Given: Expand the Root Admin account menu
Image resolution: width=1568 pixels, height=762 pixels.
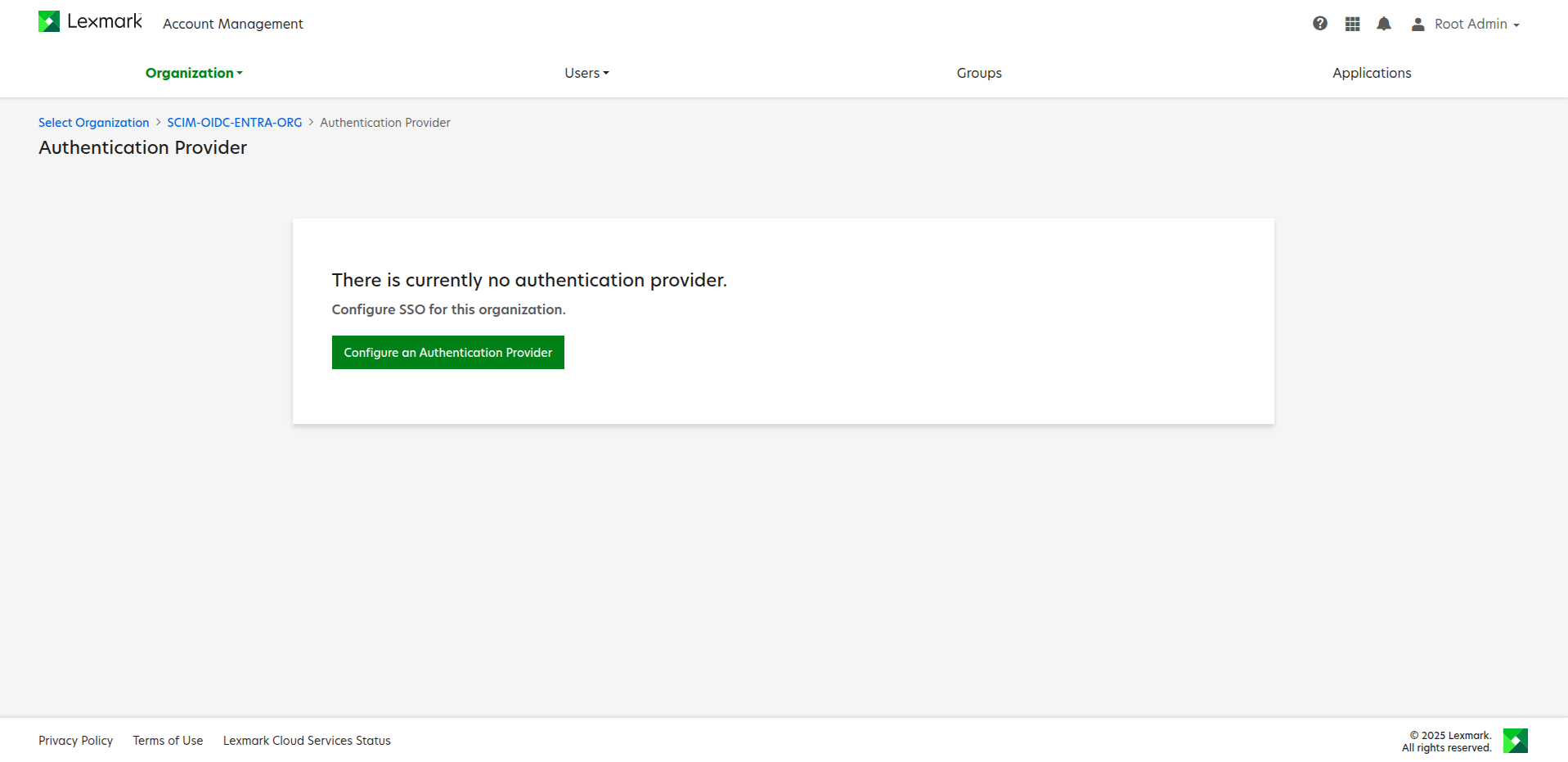Looking at the screenshot, I should pos(1476,25).
